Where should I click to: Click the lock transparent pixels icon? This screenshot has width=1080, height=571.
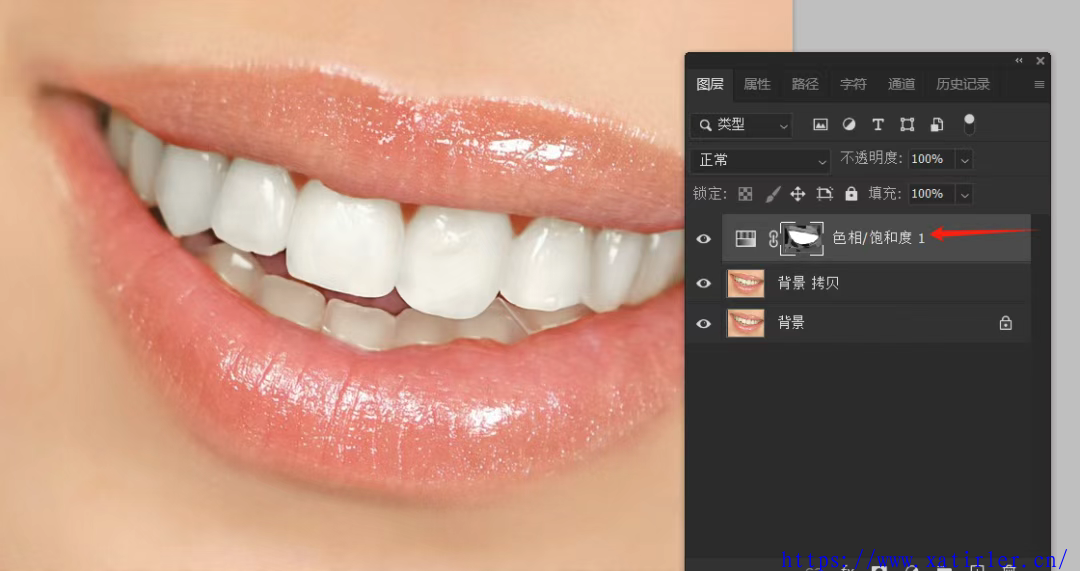point(745,194)
